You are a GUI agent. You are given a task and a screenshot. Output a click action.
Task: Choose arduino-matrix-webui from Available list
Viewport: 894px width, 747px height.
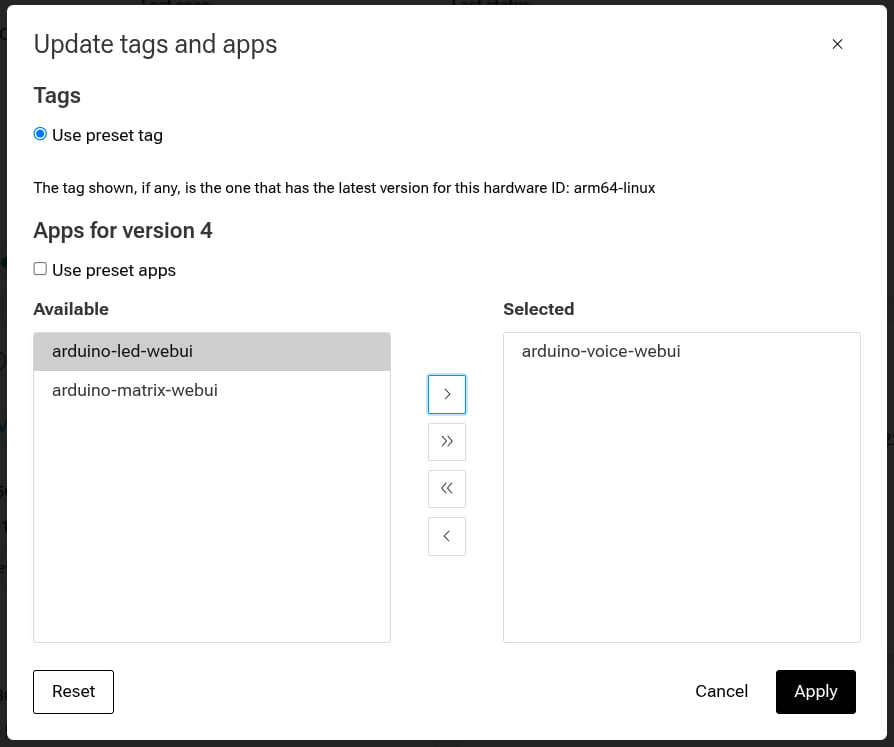click(x=134, y=390)
